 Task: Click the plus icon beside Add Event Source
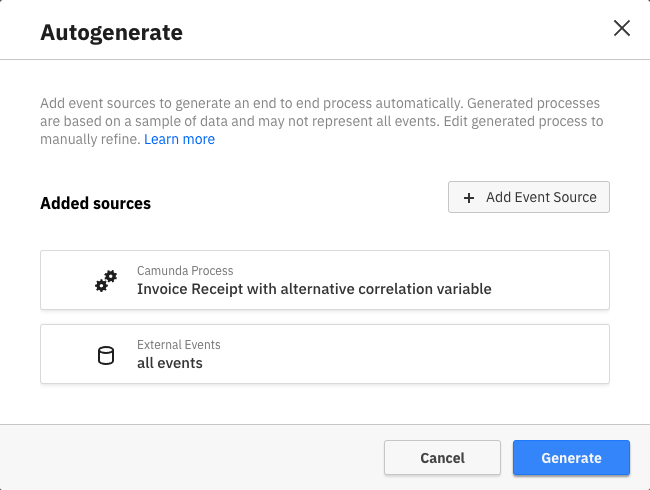[469, 197]
